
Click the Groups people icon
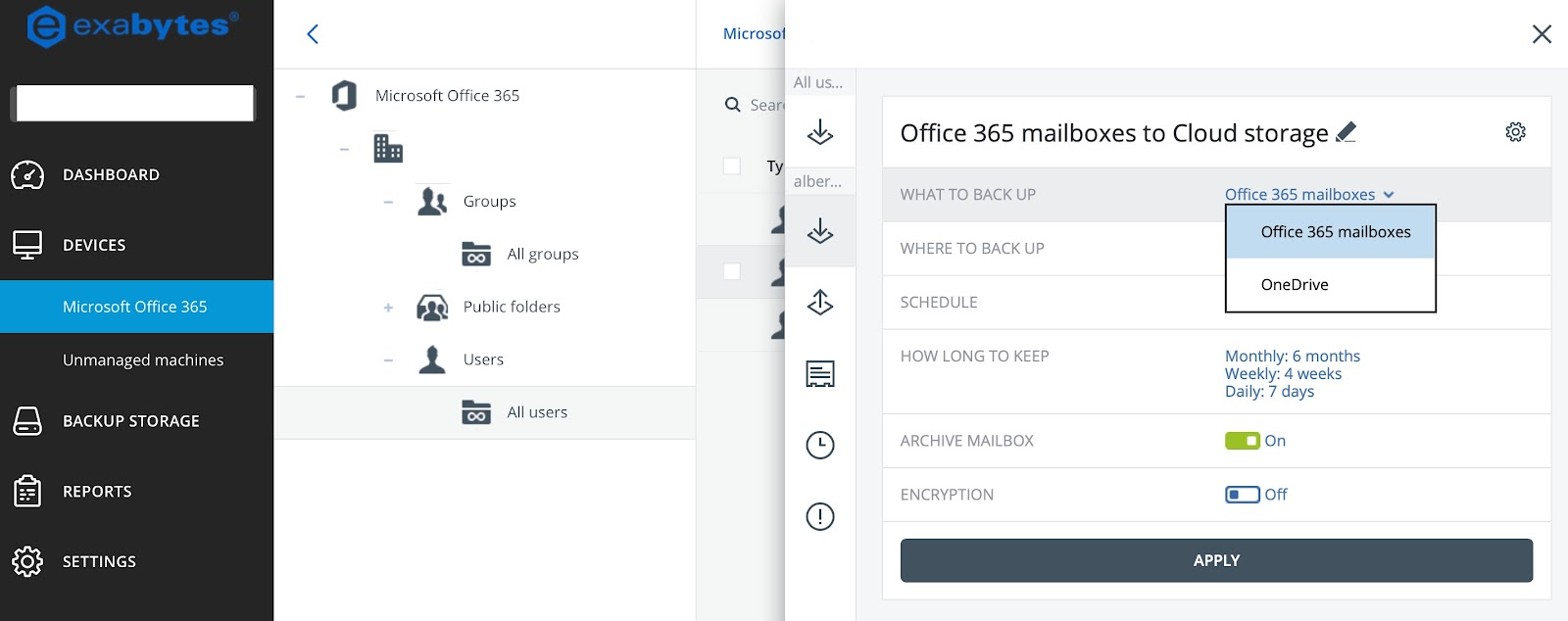[x=432, y=201]
